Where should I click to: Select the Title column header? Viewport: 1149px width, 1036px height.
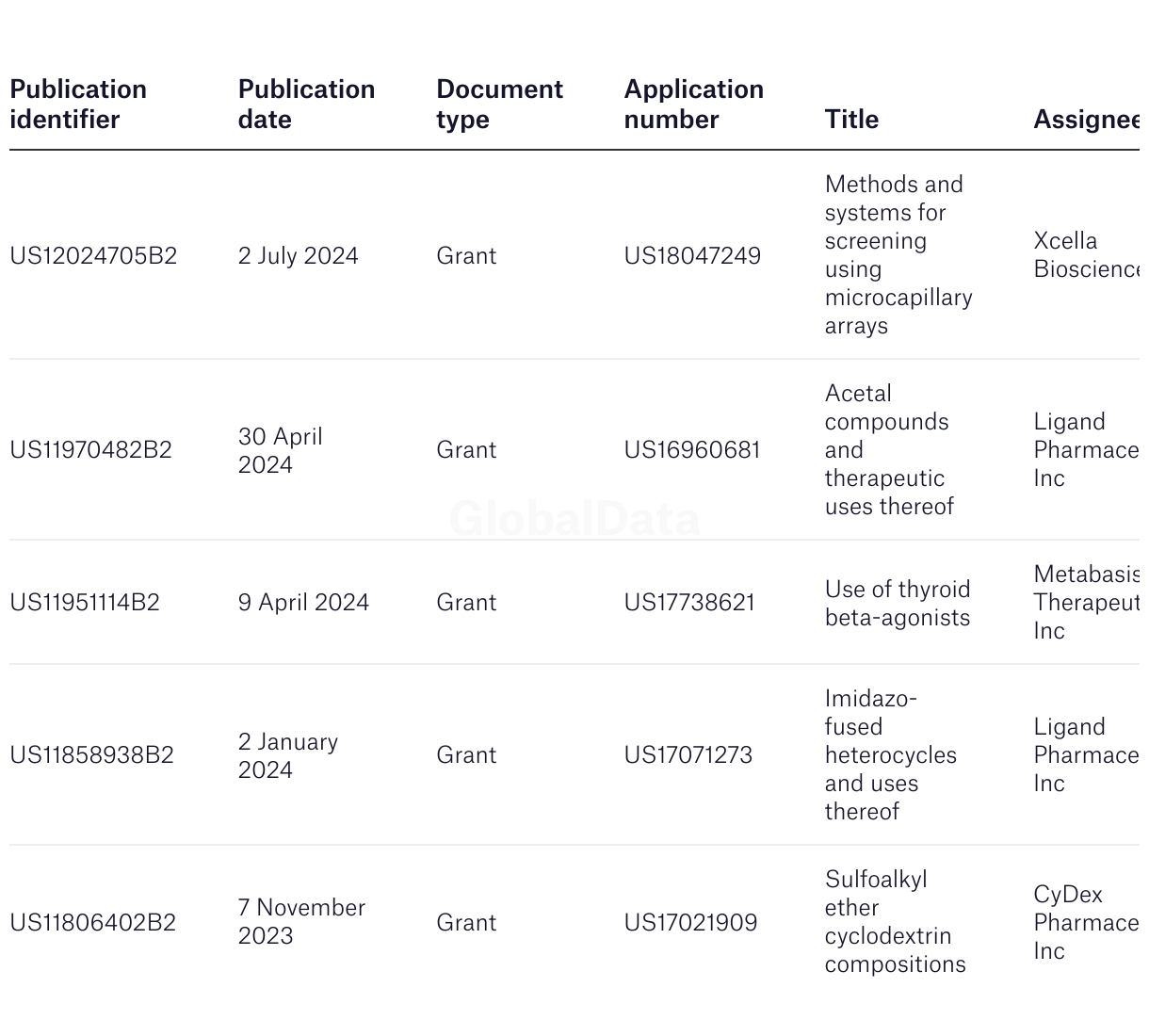851,120
